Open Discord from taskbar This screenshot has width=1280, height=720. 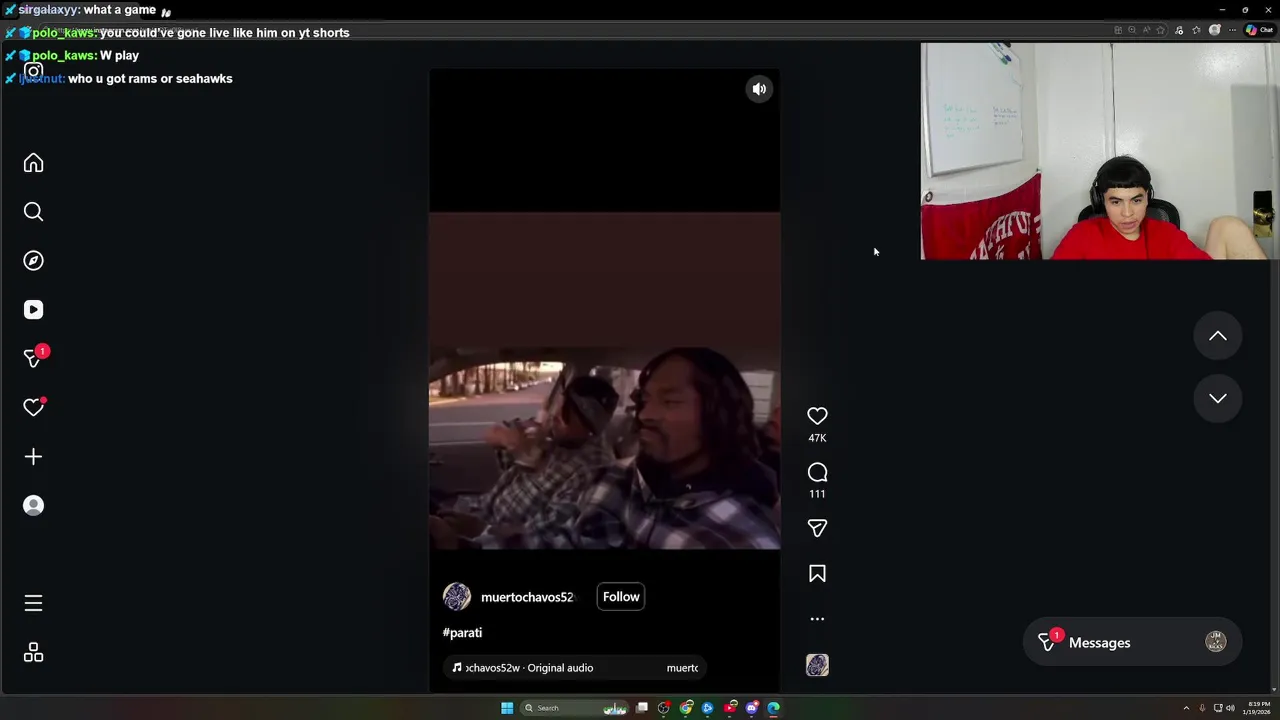pos(752,708)
